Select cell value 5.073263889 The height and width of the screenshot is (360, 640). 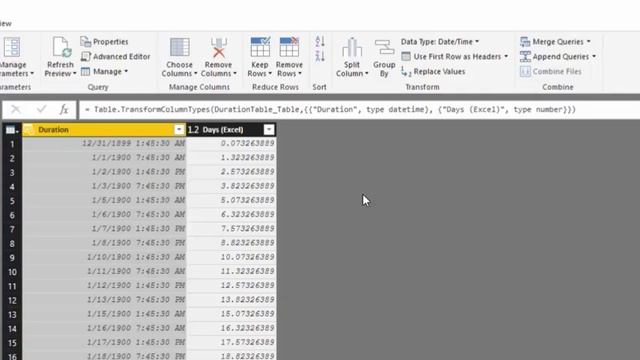(231, 200)
